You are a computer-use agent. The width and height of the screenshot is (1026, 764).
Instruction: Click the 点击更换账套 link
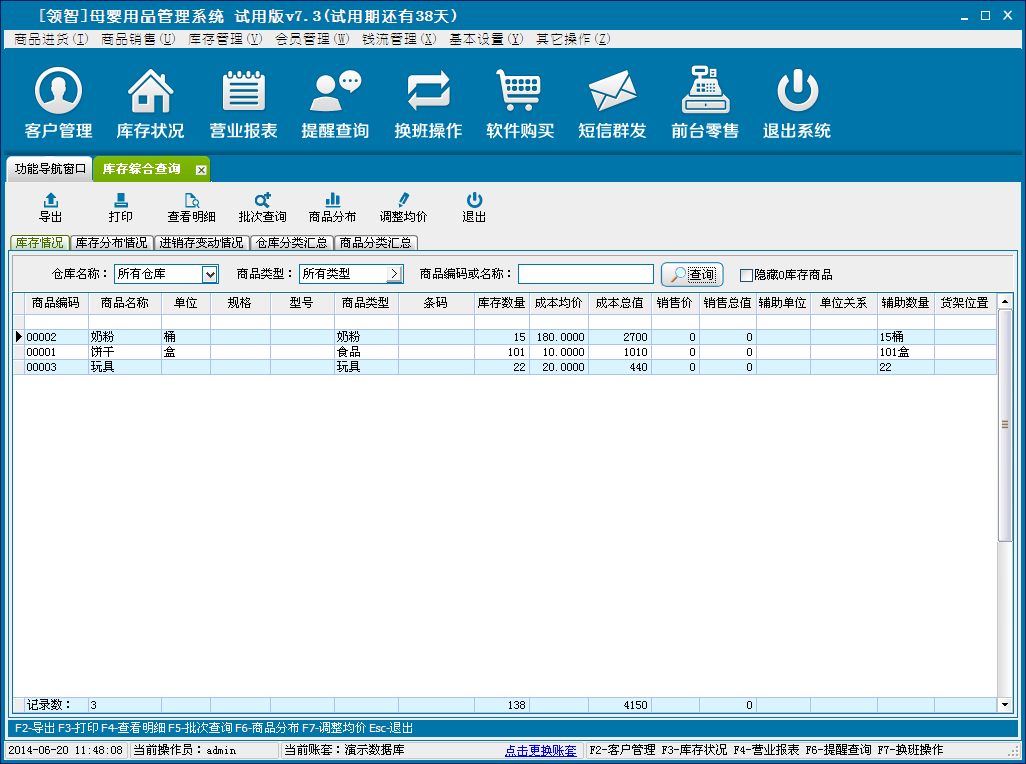click(540, 750)
